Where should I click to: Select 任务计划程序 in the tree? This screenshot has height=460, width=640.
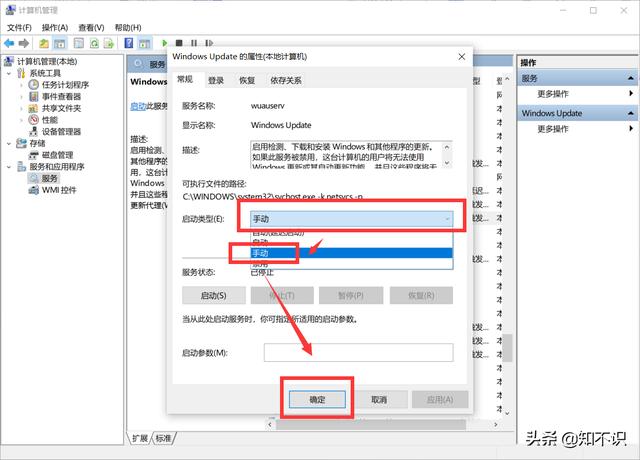(x=65, y=85)
